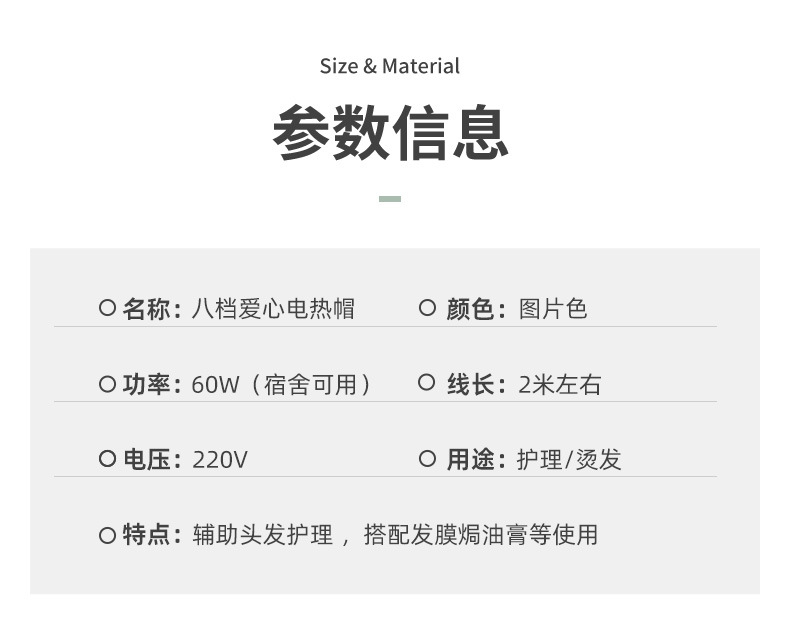Click the circle bullet beside 颜色
Viewport: 790px width, 617px height.
tap(427, 308)
